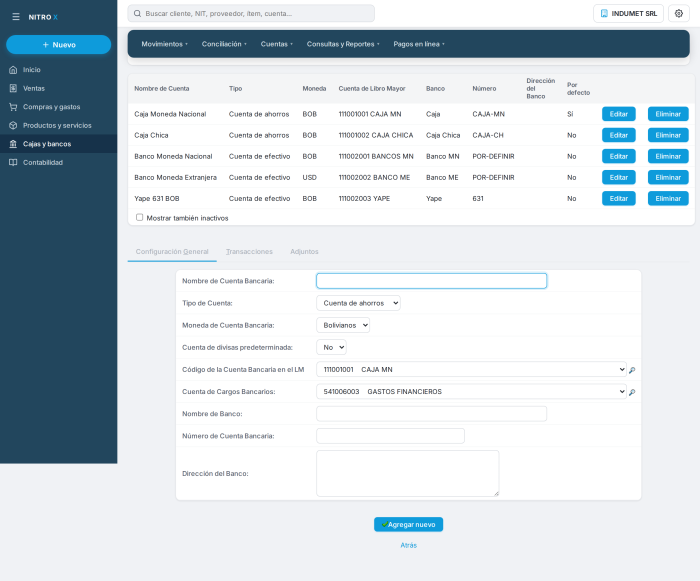Click the Cajas y bancos bank icon
Viewport: 700px width, 581px height.
(13, 144)
